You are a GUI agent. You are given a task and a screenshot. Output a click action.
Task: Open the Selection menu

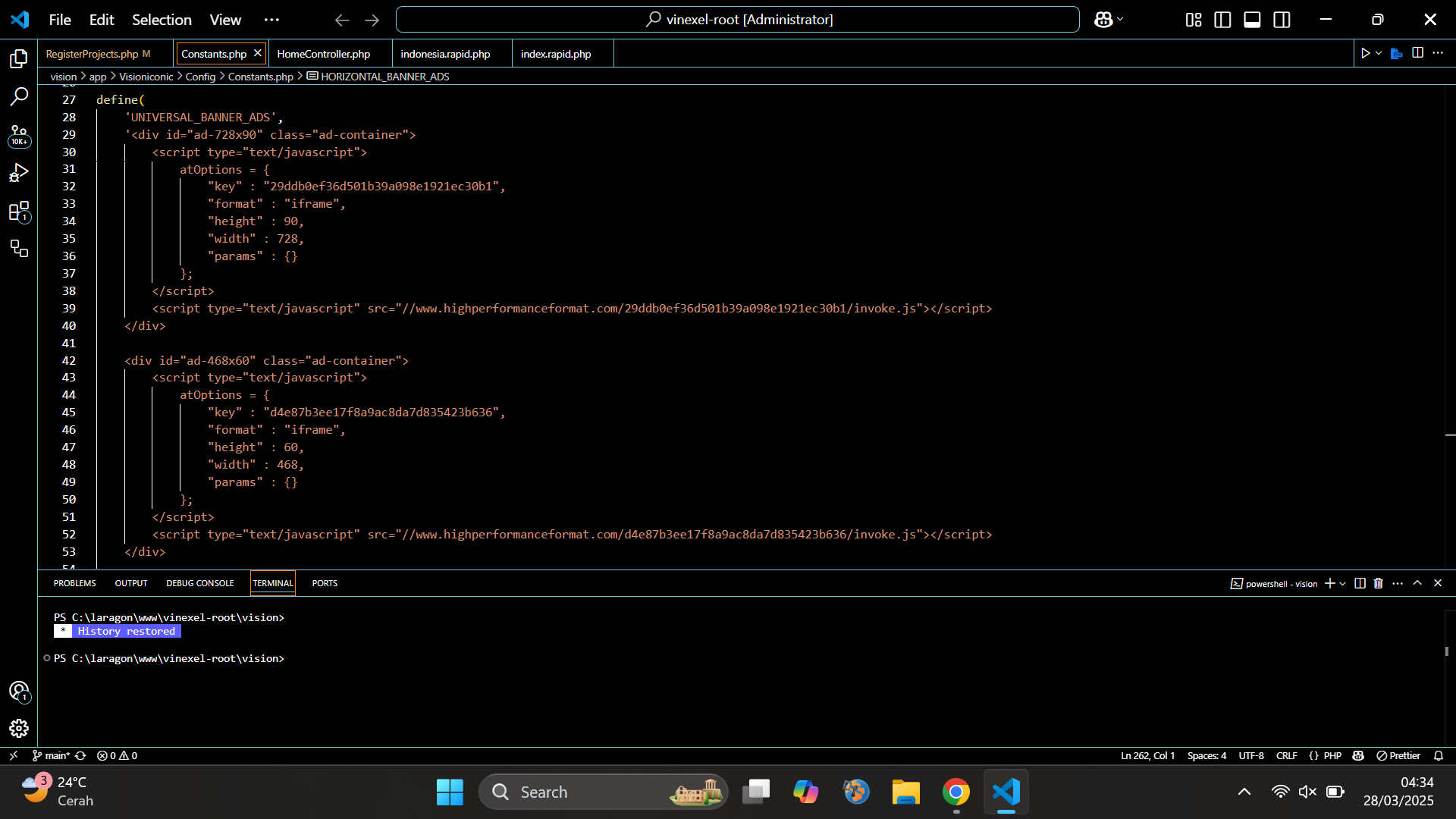[162, 20]
